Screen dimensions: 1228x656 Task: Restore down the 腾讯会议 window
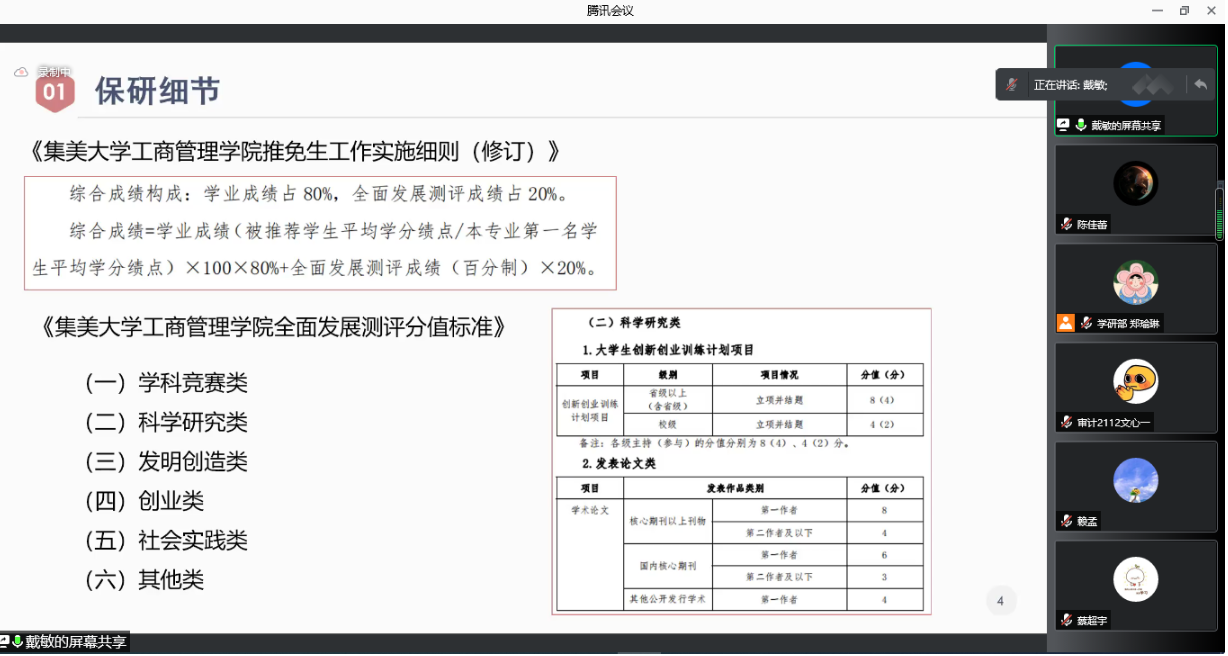pyautogui.click(x=1184, y=11)
